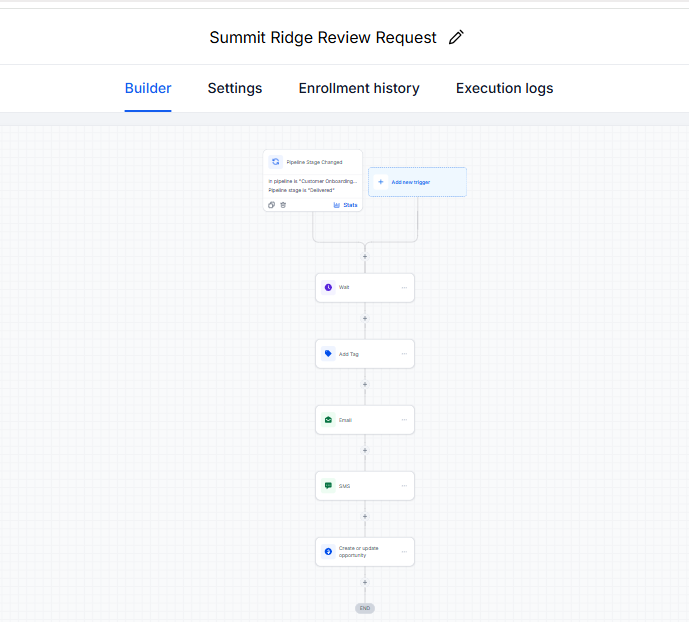Click the 'Summit Ridge Review Request' title
The height and width of the screenshot is (622, 689).
point(323,38)
